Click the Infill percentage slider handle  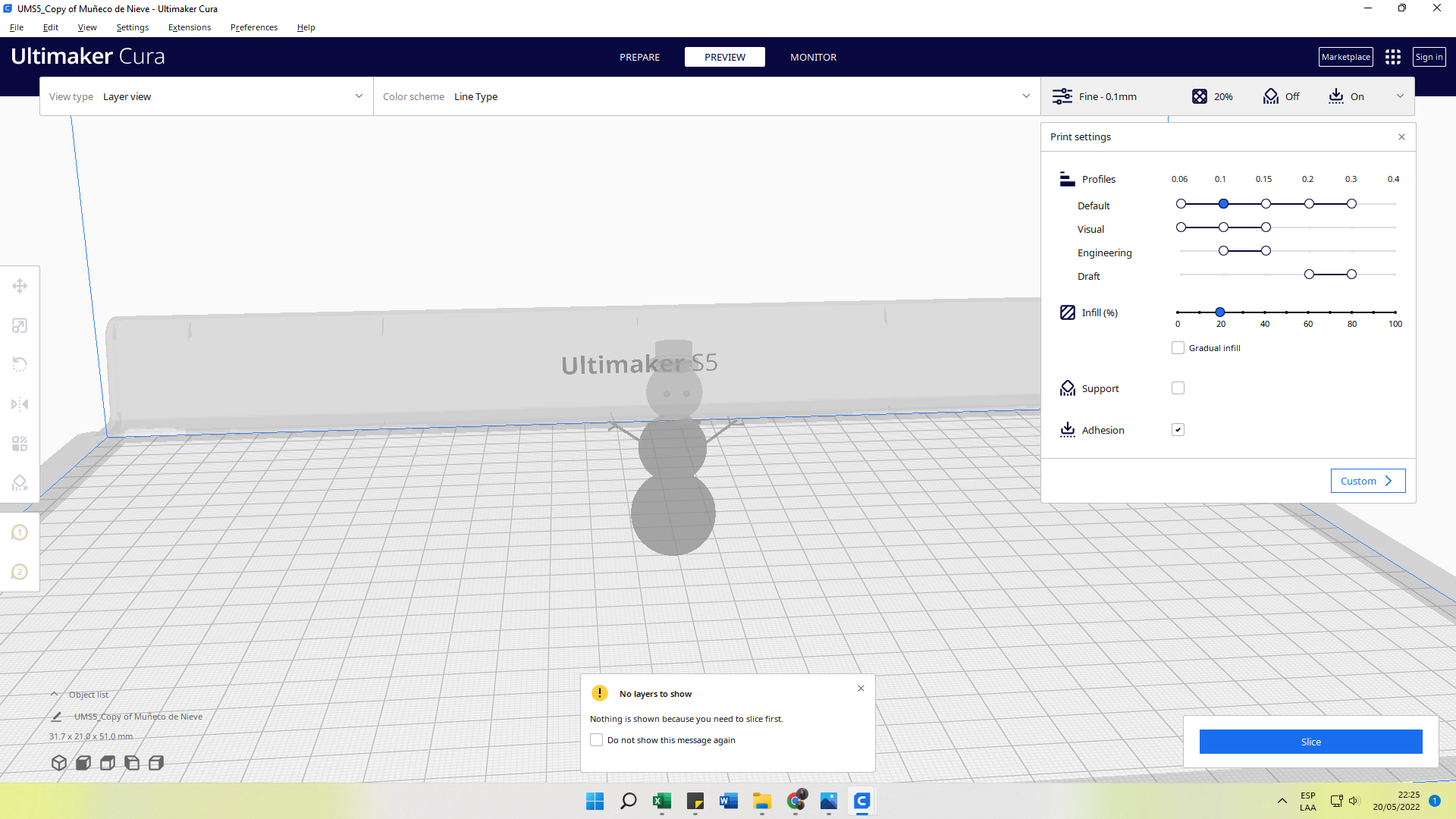coord(1220,312)
